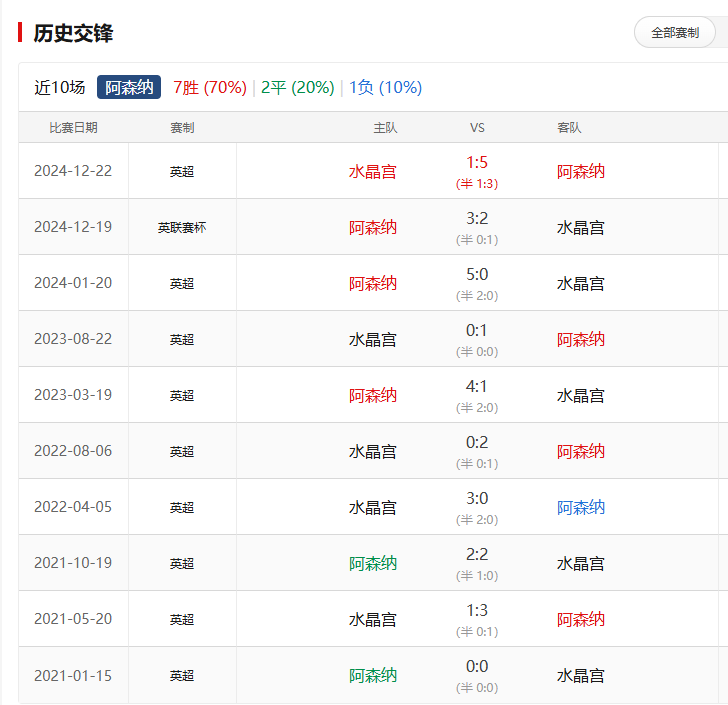Viewport: 728px width, 705px height.
Task: Open home team 水晶宫 in 2023-08-22 row
Action: 373,339
